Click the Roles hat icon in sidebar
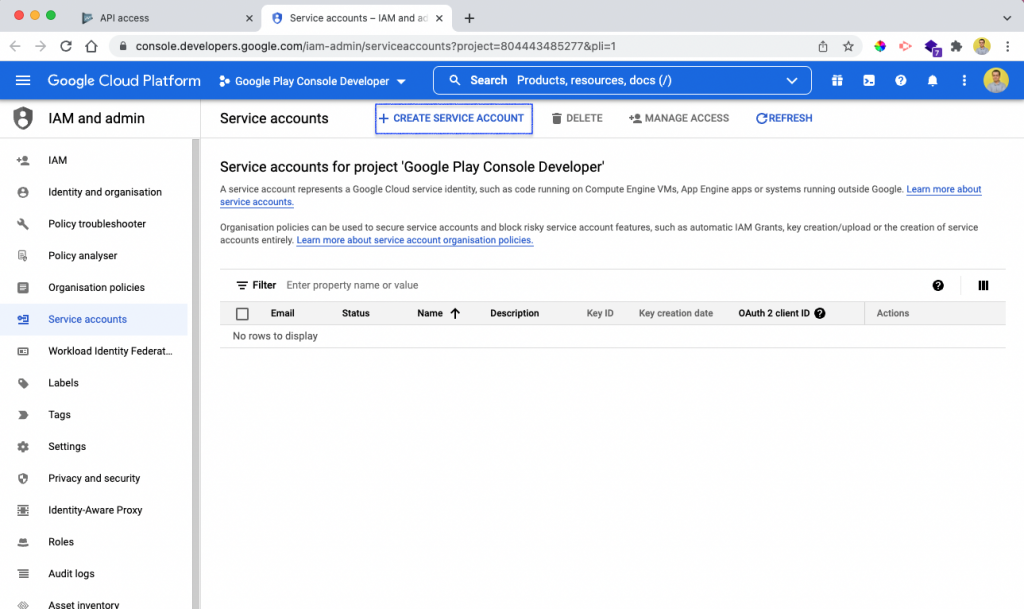Image resolution: width=1024 pixels, height=609 pixels. [23, 542]
